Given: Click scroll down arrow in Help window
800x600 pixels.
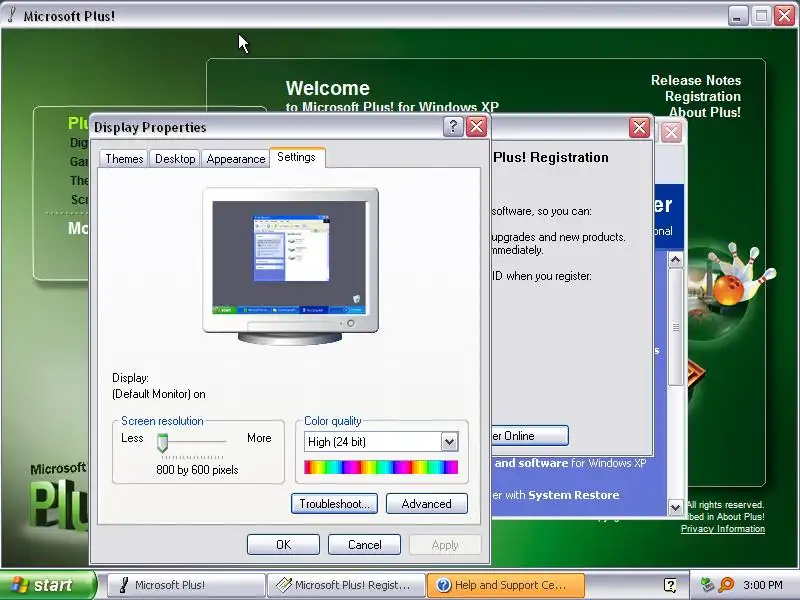Looking at the screenshot, I should click(x=675, y=507).
